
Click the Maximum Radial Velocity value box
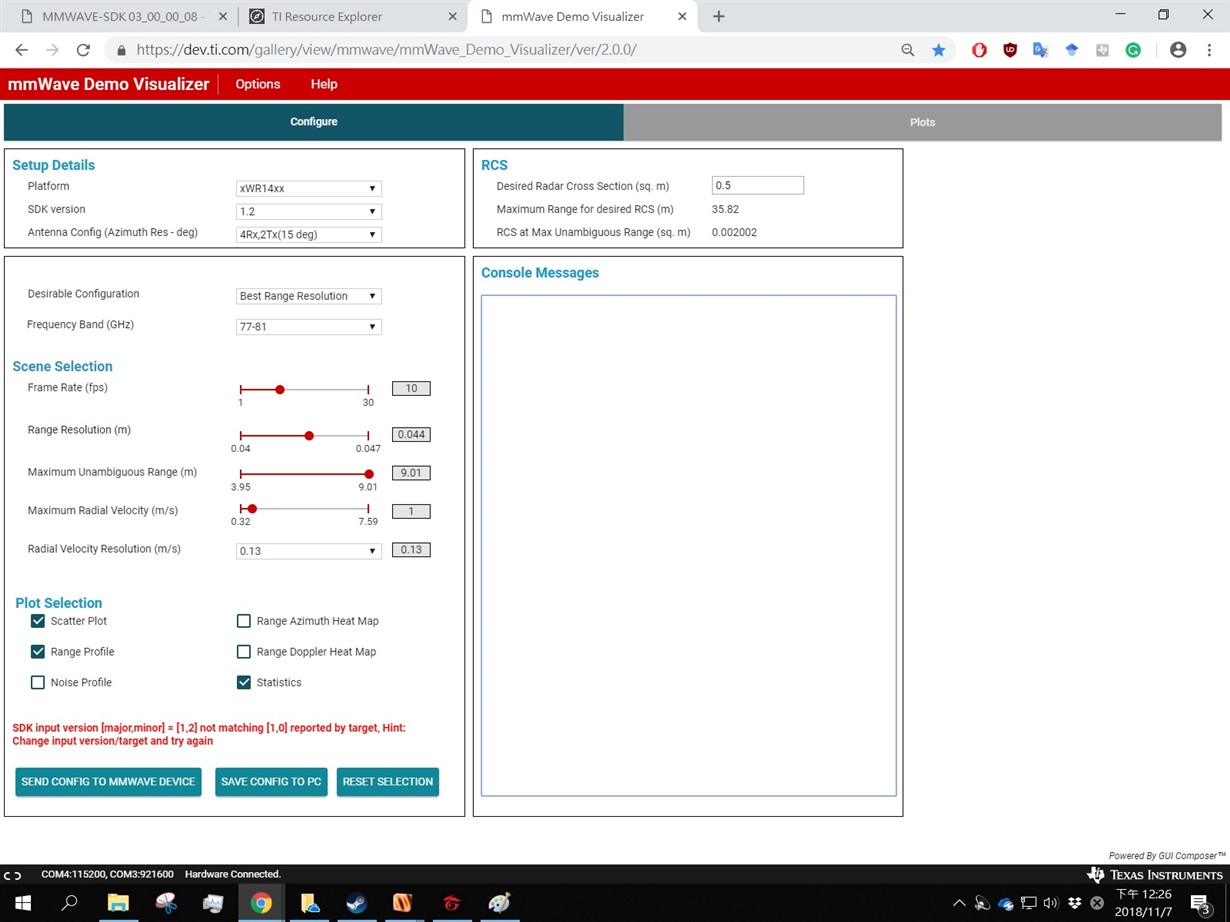click(x=411, y=512)
